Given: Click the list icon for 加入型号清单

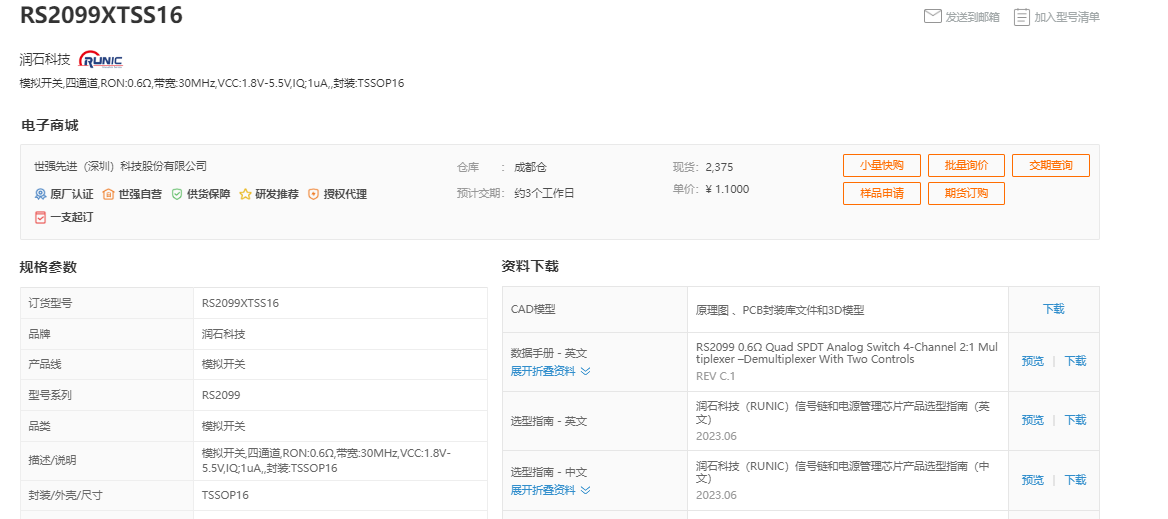Looking at the screenshot, I should (x=1022, y=16).
